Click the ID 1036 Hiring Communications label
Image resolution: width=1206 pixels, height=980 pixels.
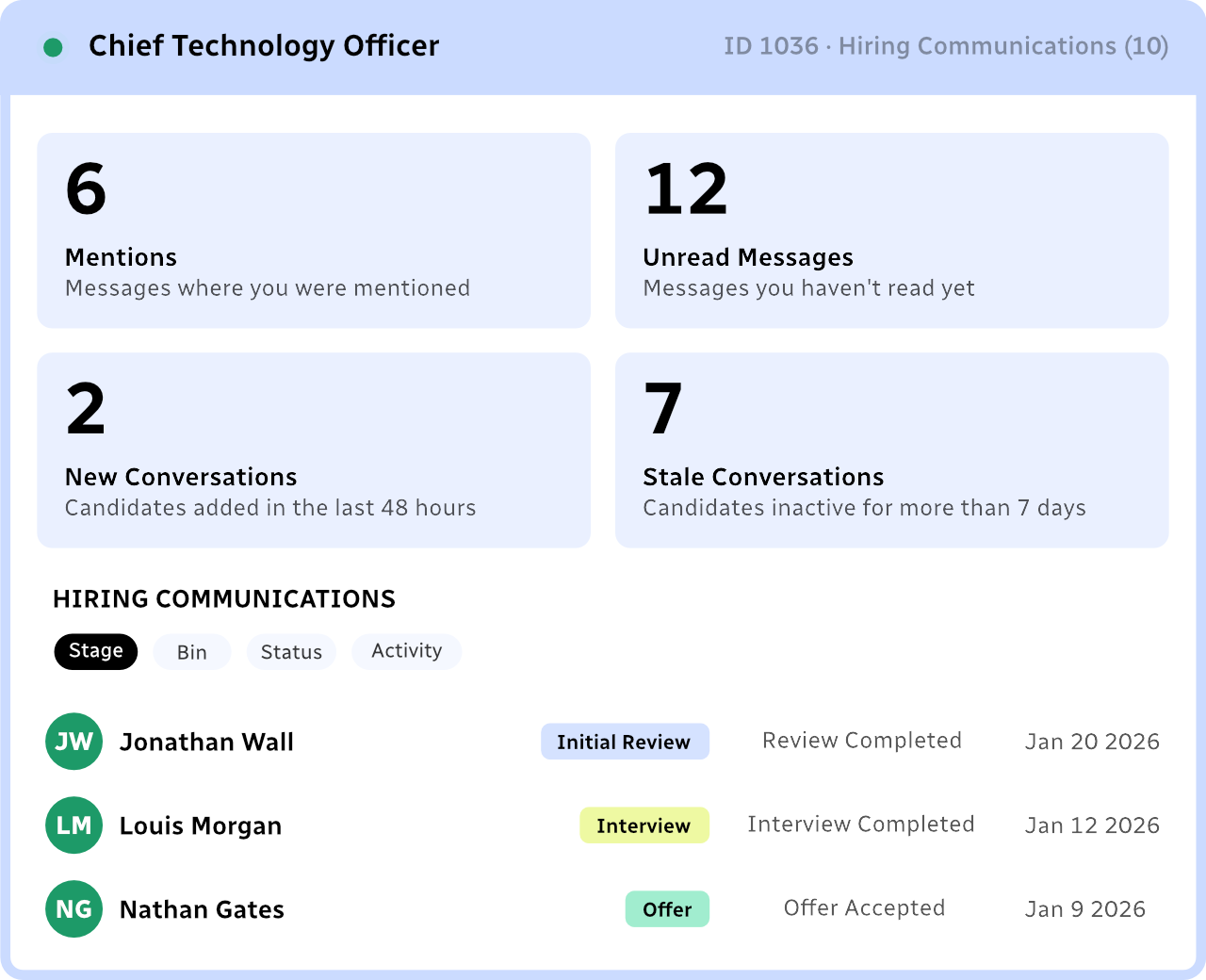946,46
